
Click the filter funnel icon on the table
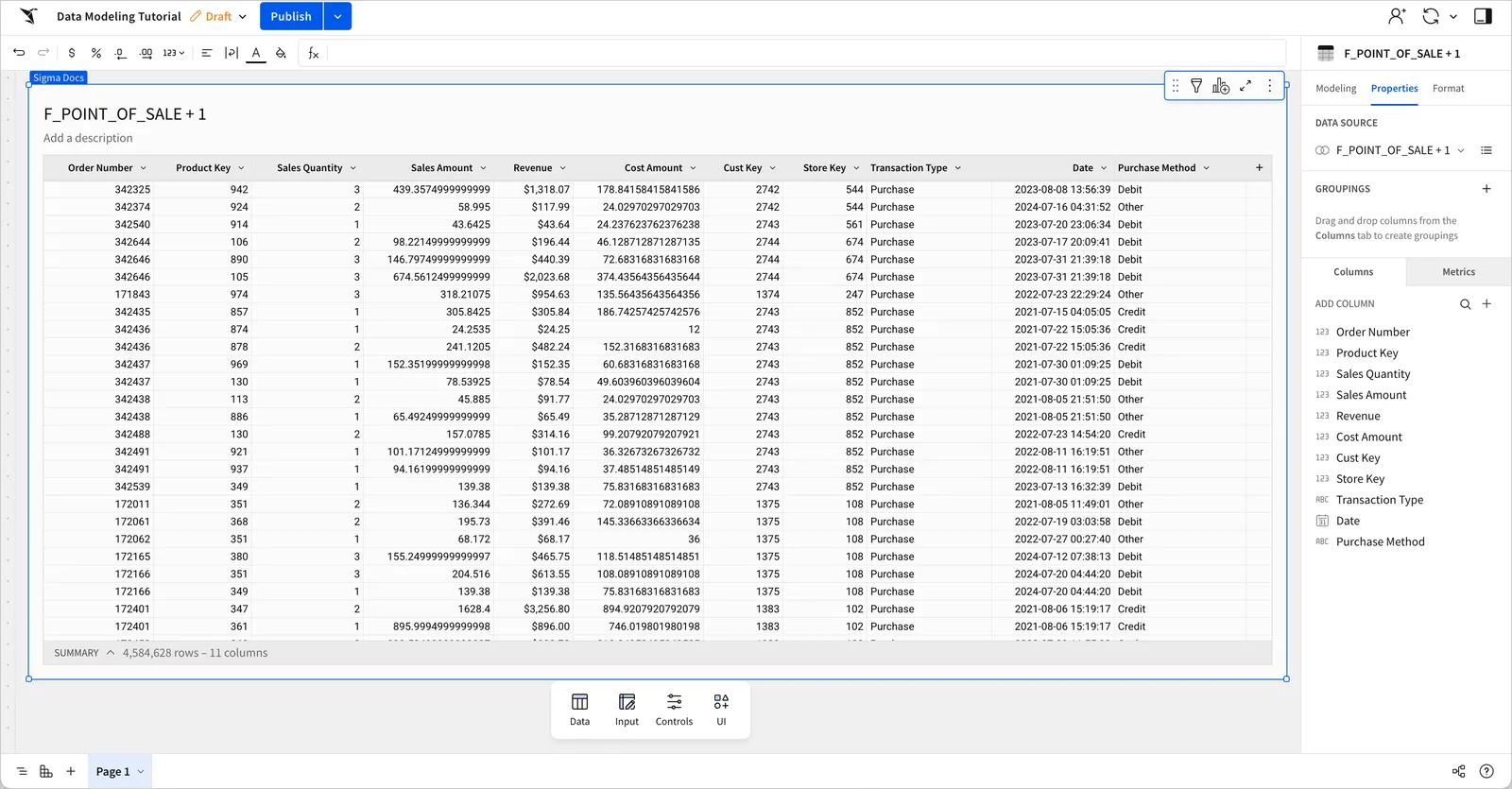tap(1196, 86)
